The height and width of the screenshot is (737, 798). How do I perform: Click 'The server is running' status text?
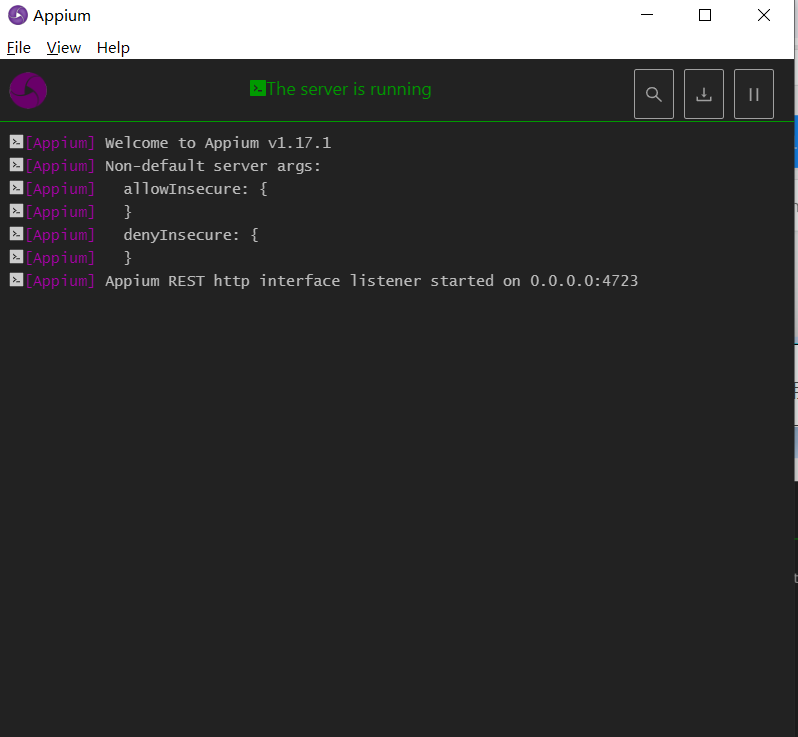click(349, 89)
